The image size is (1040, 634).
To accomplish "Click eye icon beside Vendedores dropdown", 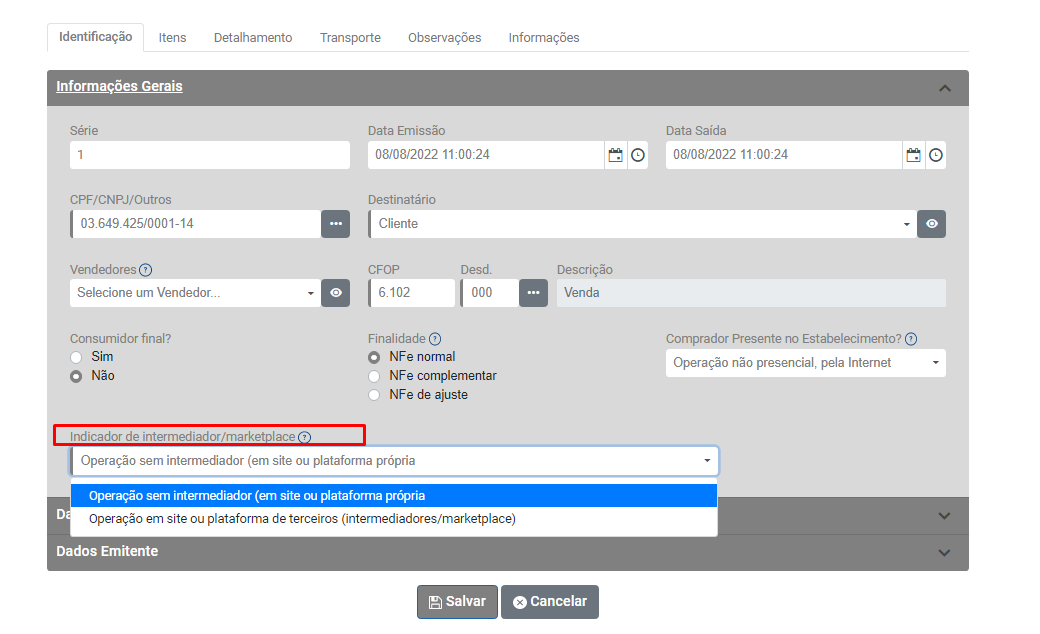I will point(335,293).
